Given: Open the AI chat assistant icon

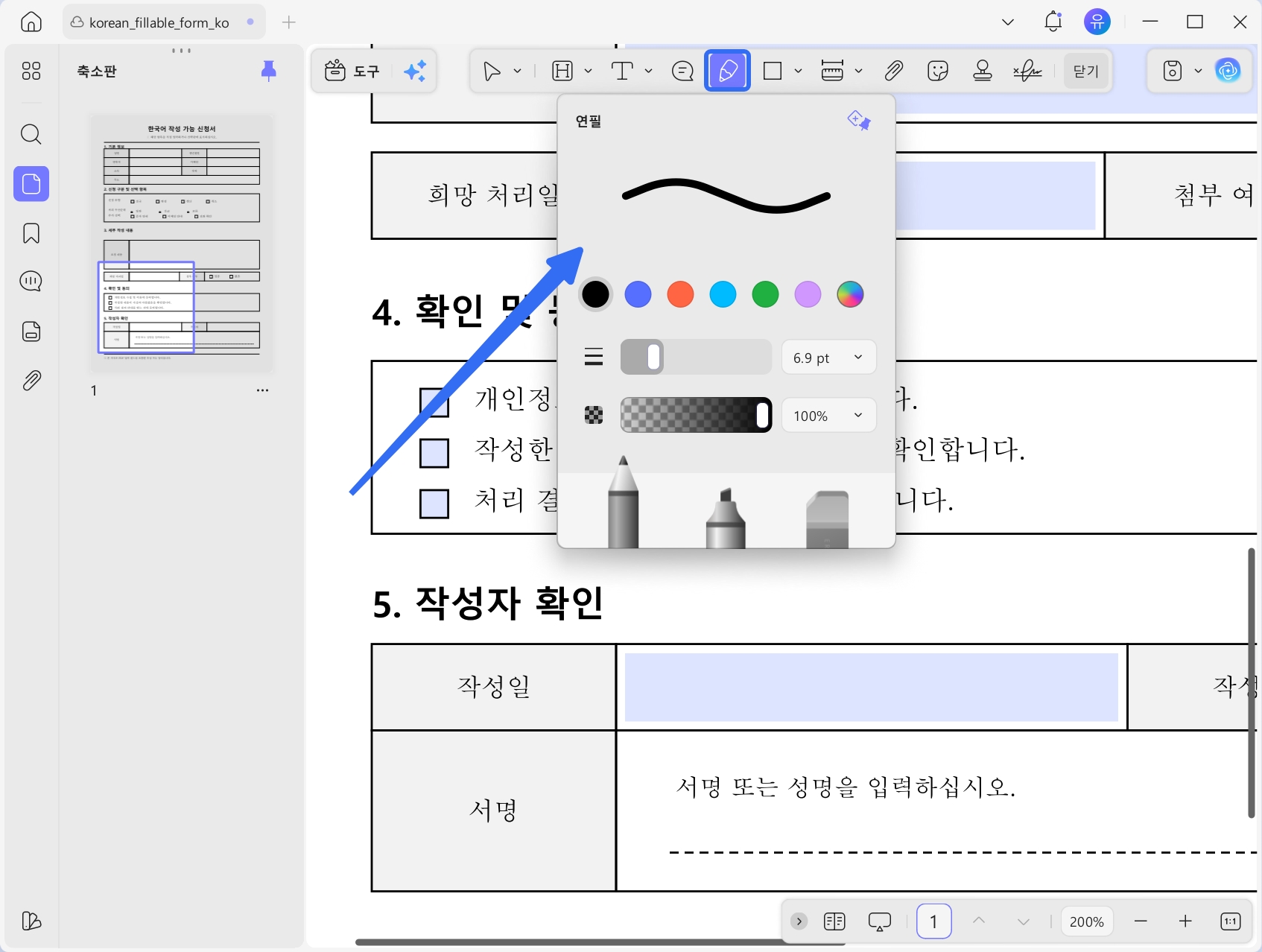Looking at the screenshot, I should point(1228,71).
